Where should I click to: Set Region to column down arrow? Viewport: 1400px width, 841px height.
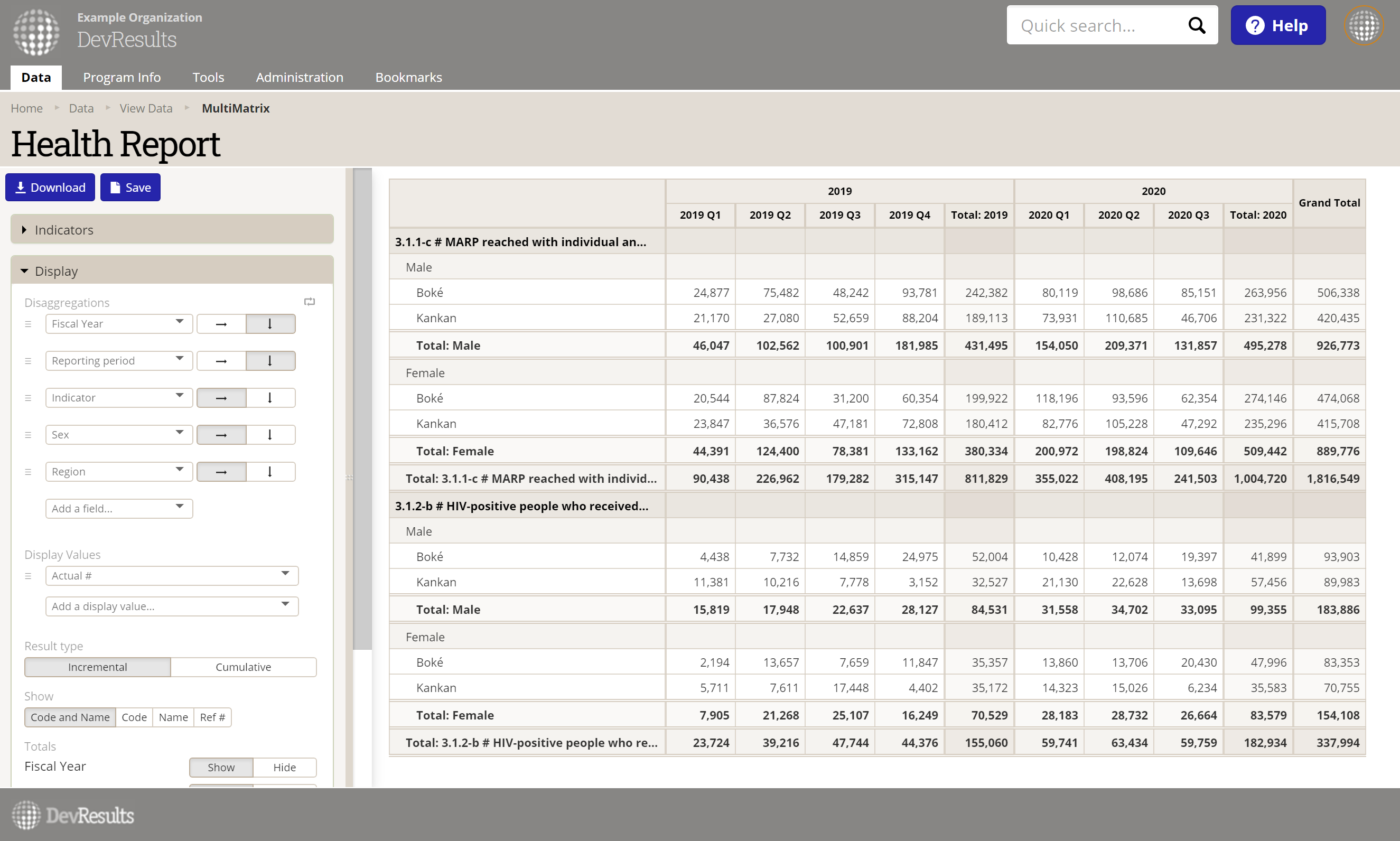[x=270, y=472]
